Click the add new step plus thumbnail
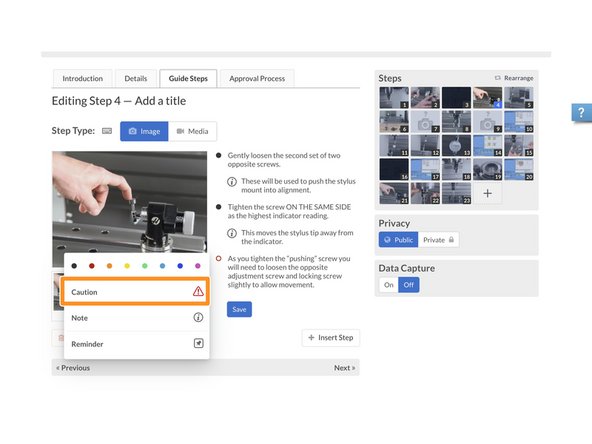 pos(487,193)
